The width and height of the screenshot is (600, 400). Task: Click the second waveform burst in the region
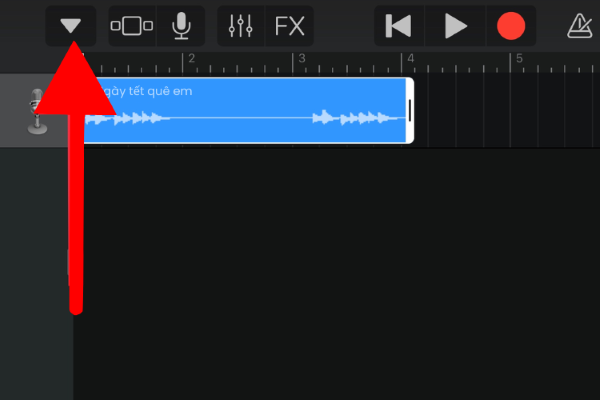tap(356, 118)
